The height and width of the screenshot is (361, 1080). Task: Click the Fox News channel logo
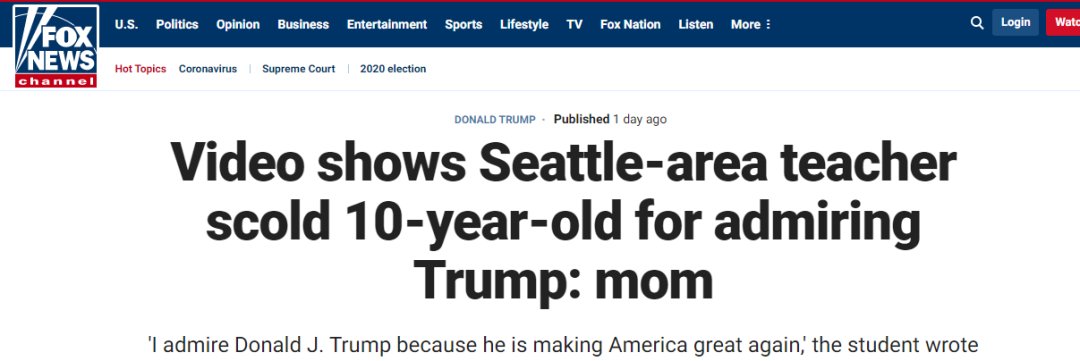[56, 46]
